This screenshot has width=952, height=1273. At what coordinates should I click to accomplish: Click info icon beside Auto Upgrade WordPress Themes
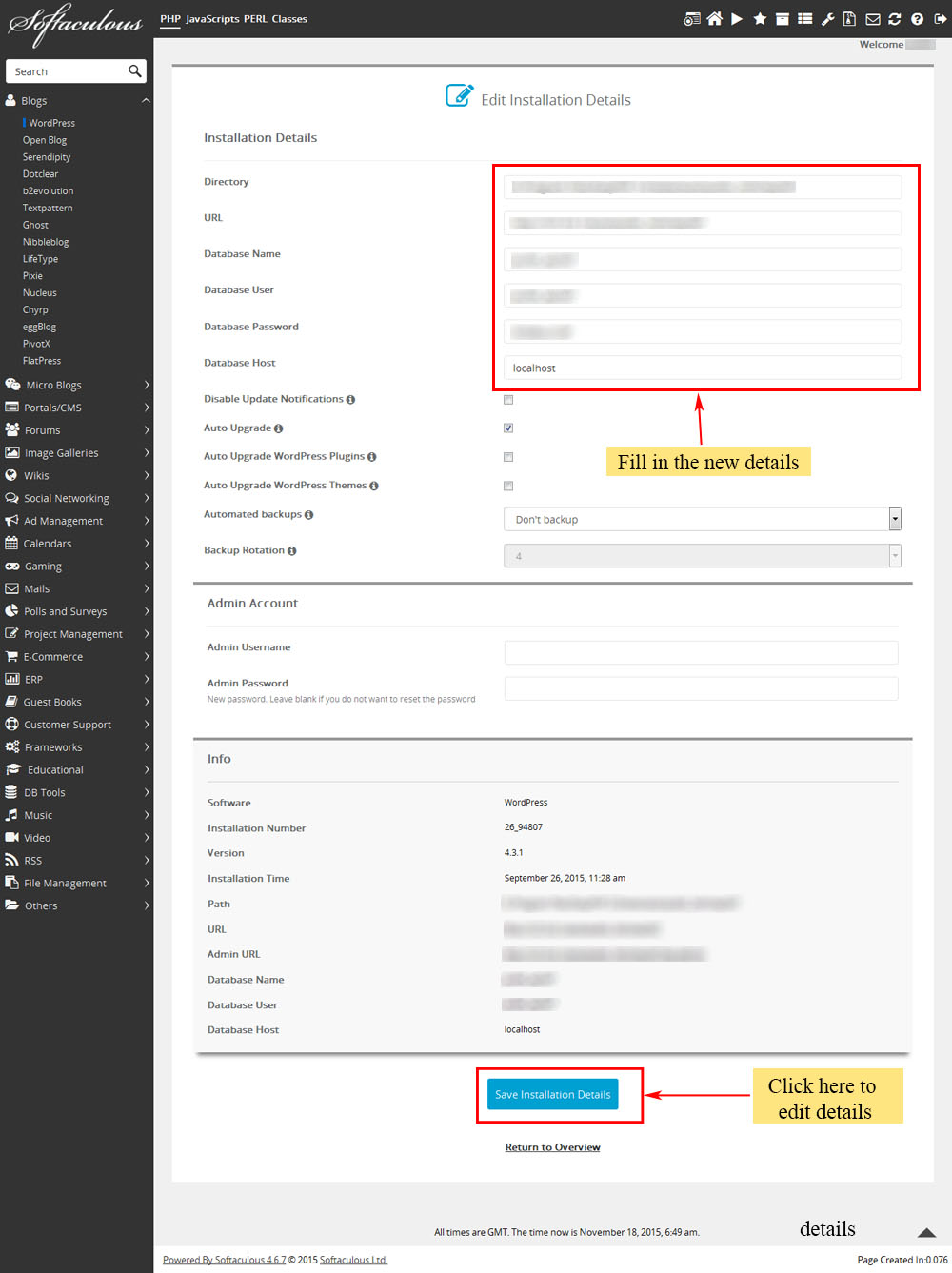point(374,486)
